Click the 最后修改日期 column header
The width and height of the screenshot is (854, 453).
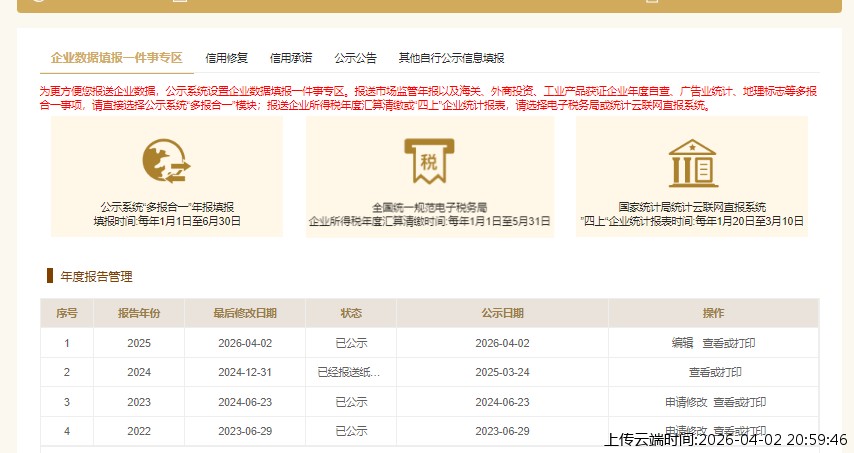pos(245,313)
